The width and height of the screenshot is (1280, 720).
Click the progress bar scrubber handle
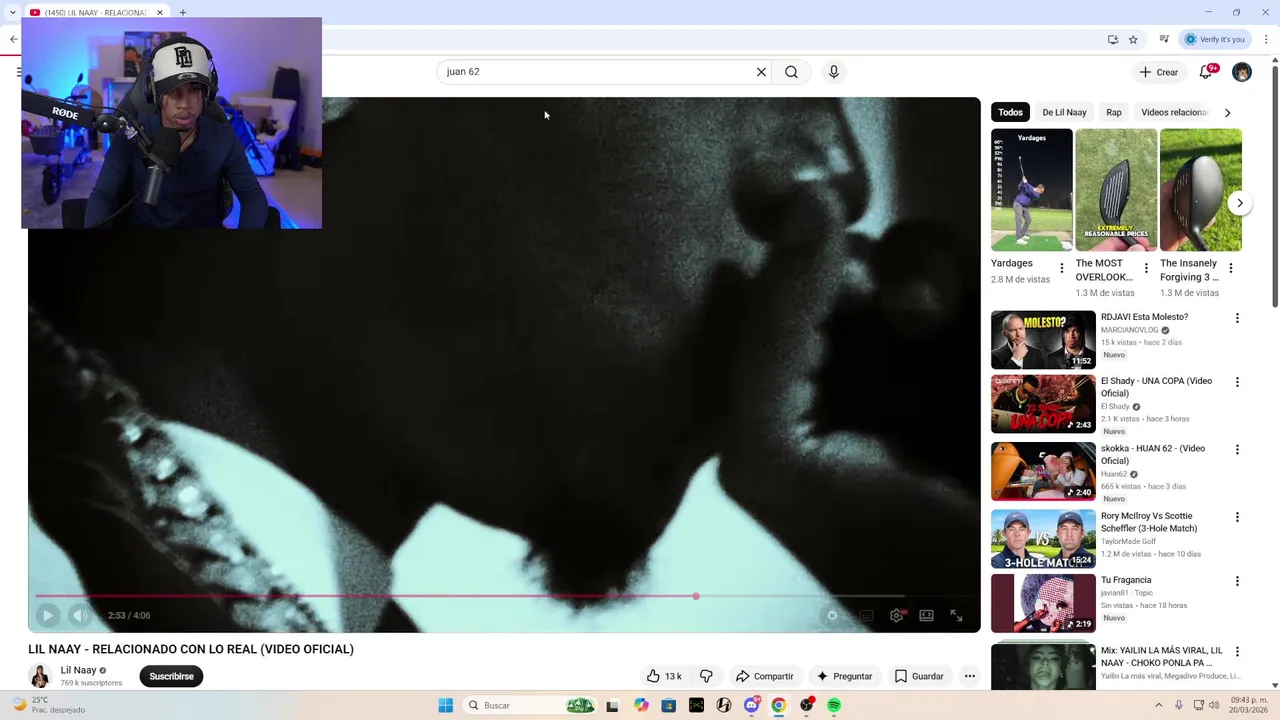pos(696,596)
